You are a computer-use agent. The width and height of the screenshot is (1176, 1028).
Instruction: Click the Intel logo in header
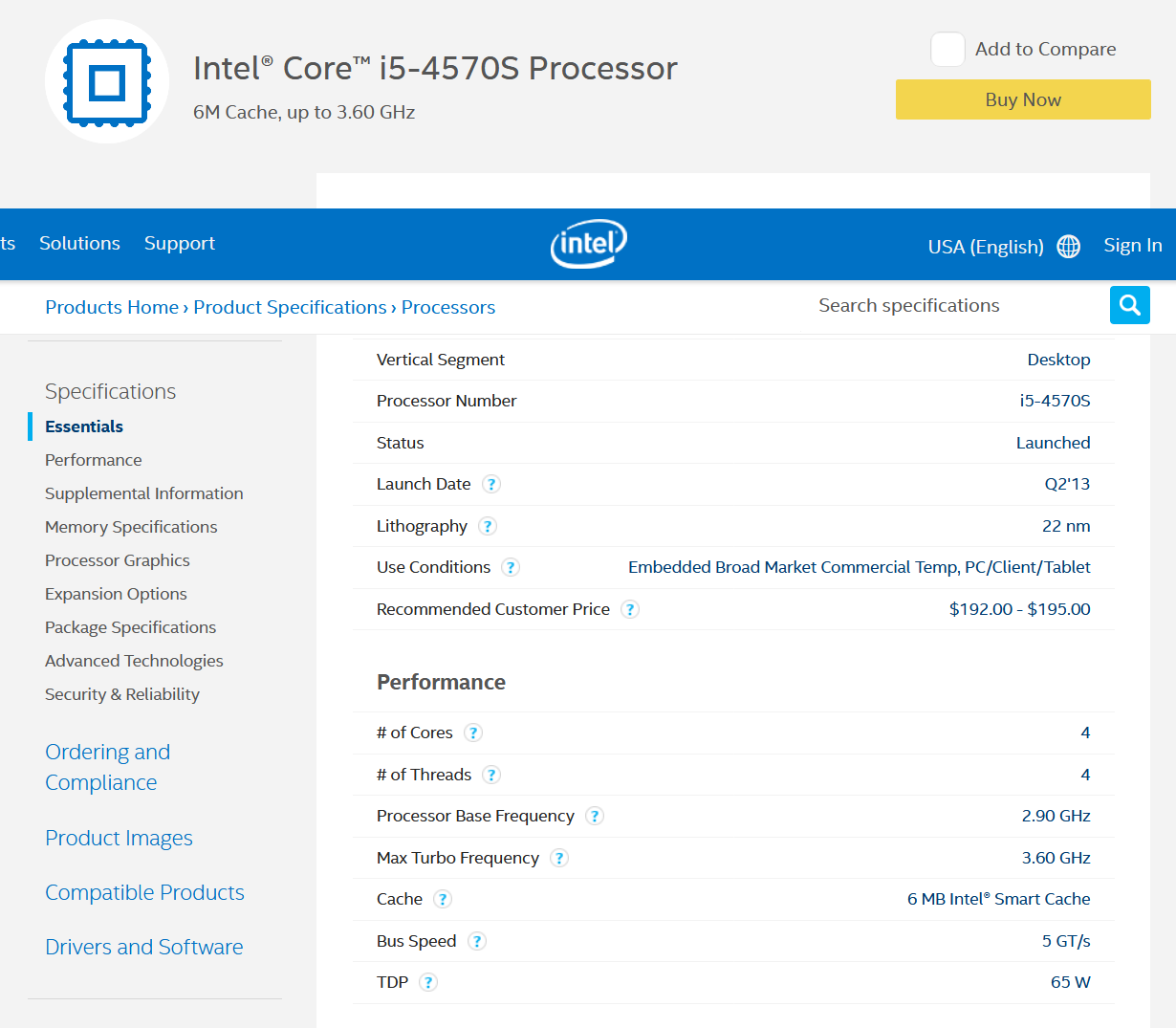coord(588,244)
